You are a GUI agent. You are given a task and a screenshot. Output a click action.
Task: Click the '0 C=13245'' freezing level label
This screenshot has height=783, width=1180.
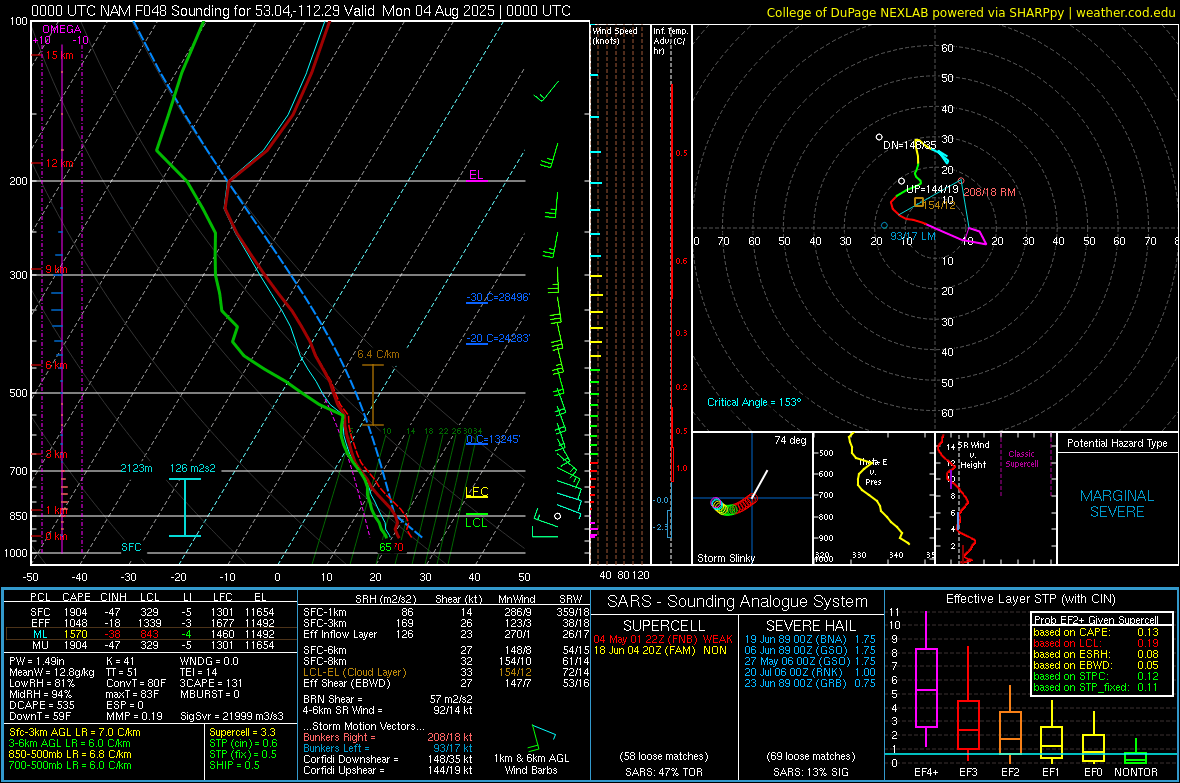click(493, 439)
